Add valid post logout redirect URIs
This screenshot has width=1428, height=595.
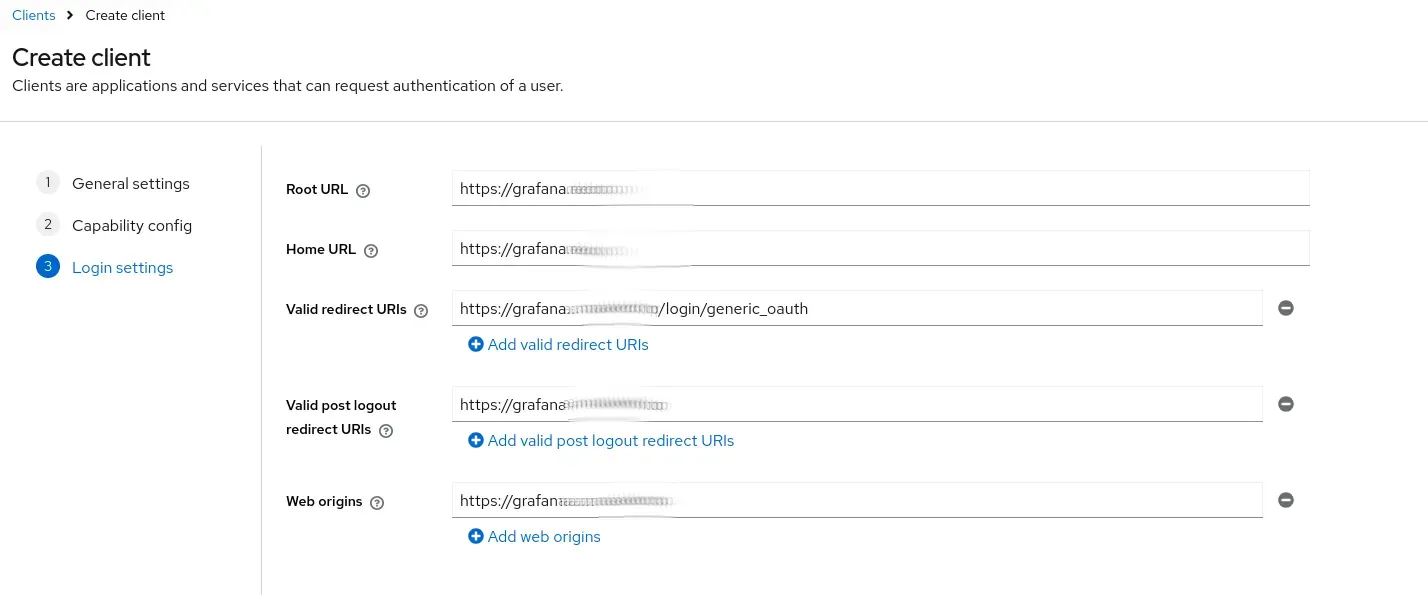pyautogui.click(x=601, y=440)
